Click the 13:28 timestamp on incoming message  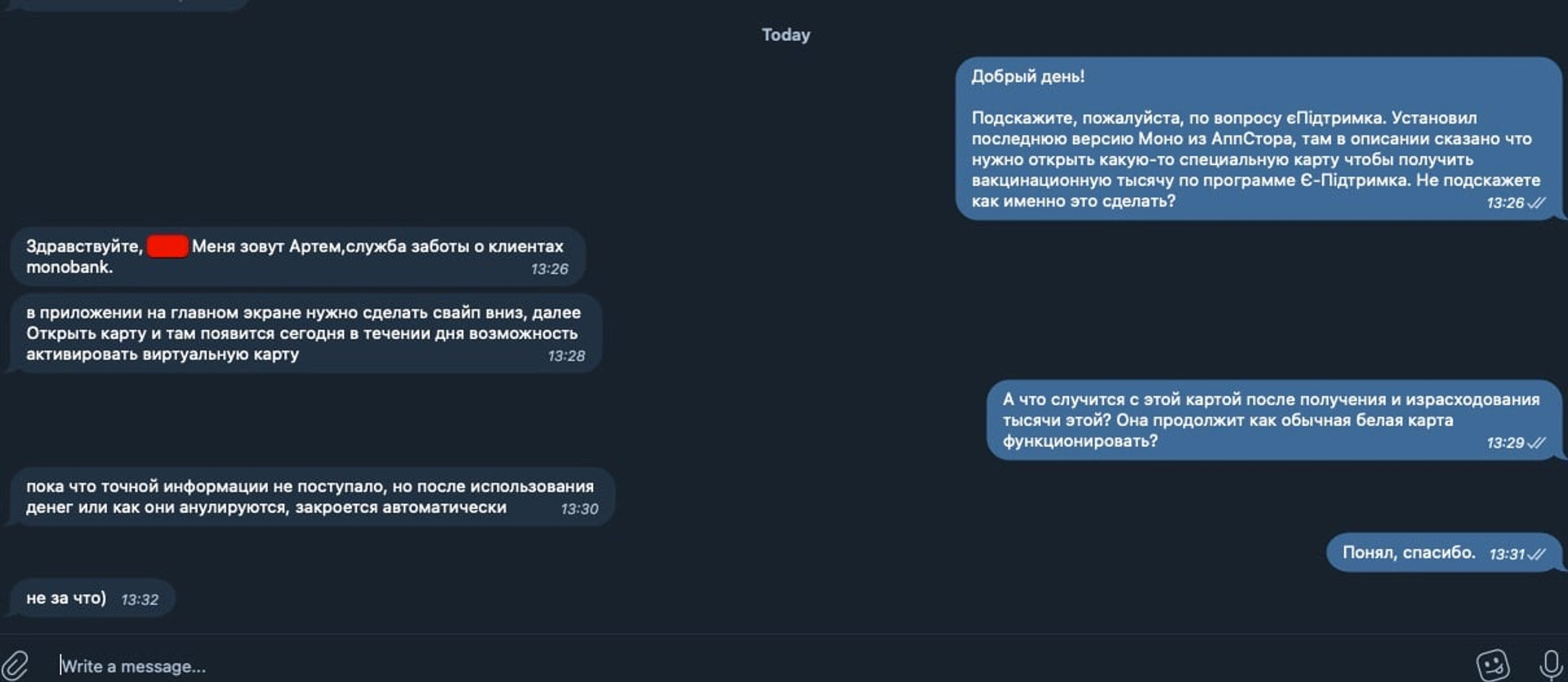pyautogui.click(x=566, y=356)
